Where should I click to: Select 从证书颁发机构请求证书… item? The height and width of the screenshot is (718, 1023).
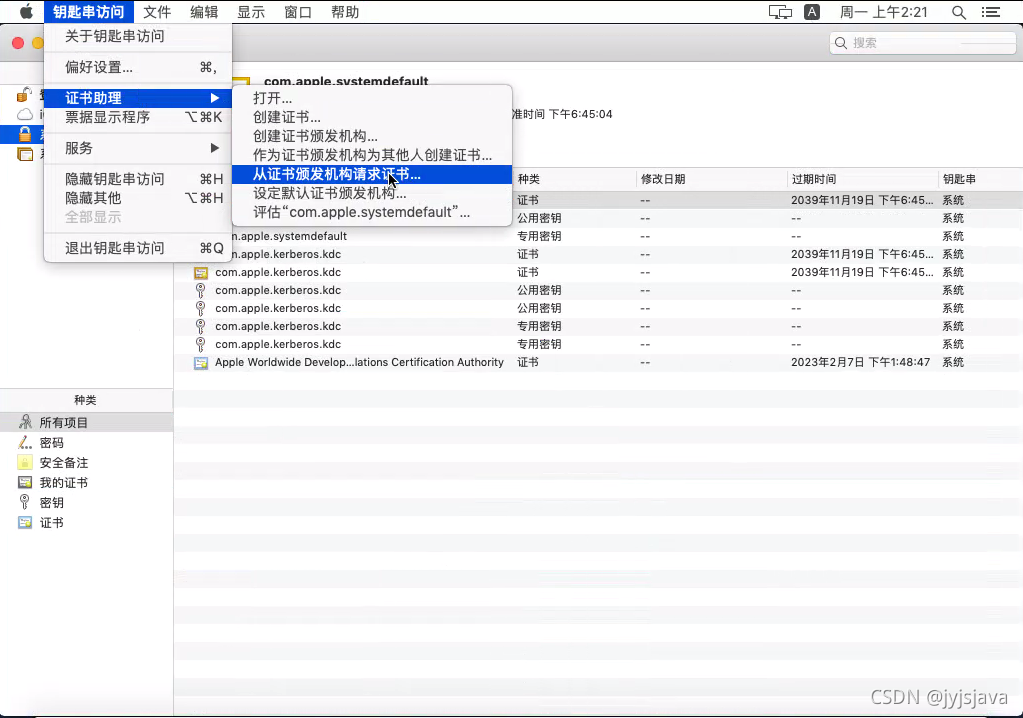click(x=372, y=174)
